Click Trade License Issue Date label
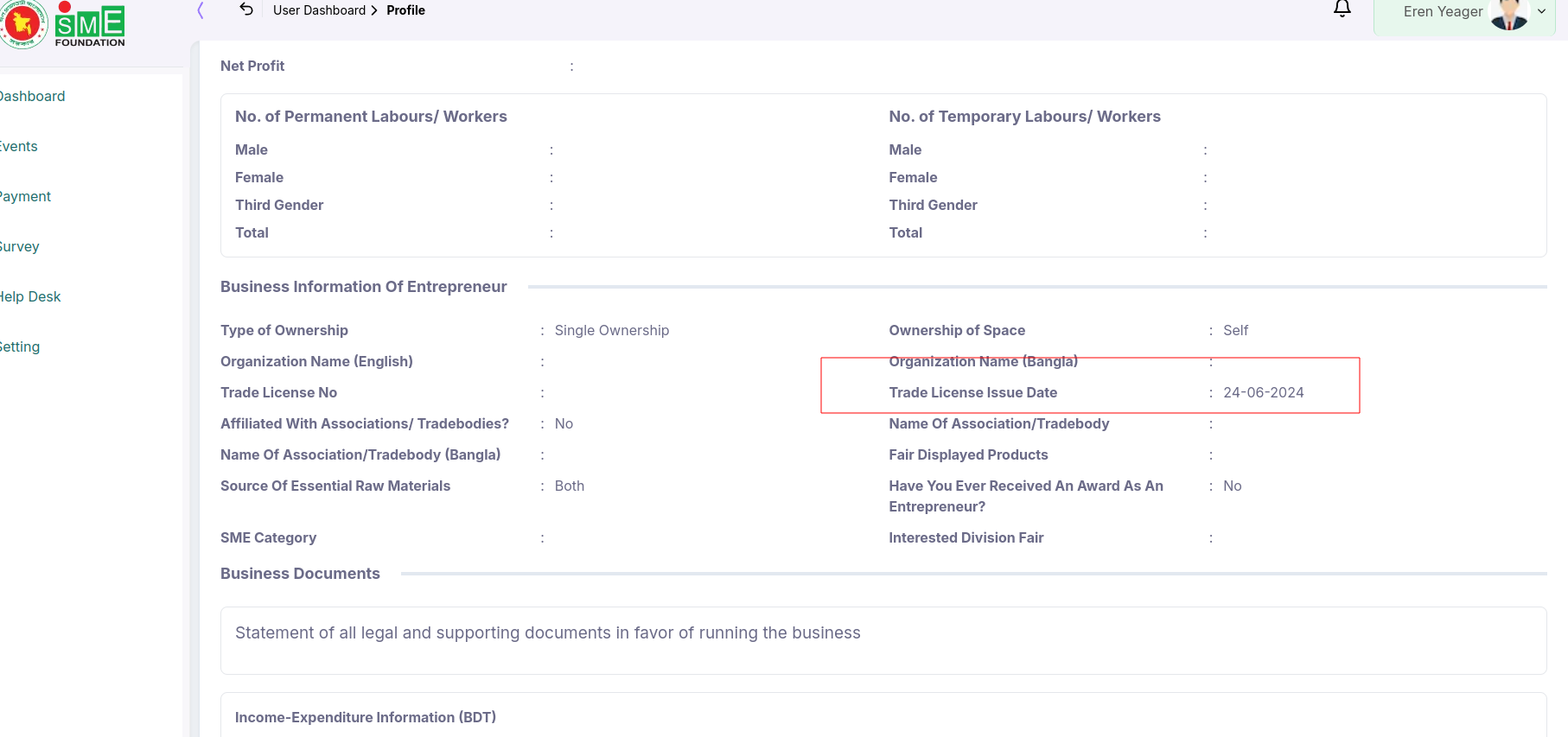Viewport: 1568px width, 737px height. point(972,392)
